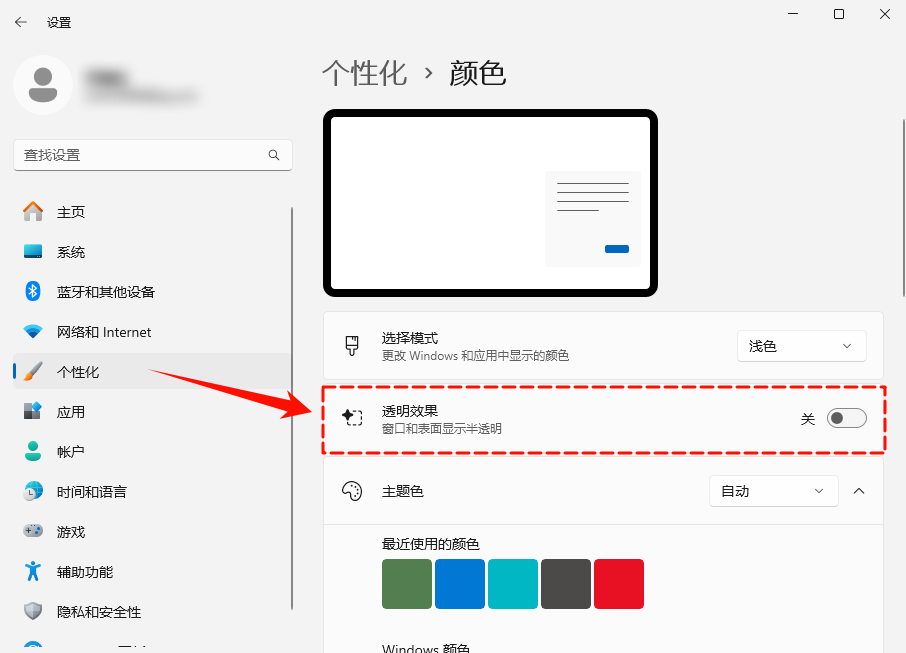
Task: Open 蓝牙和其他设备 settings
Action: 100,291
